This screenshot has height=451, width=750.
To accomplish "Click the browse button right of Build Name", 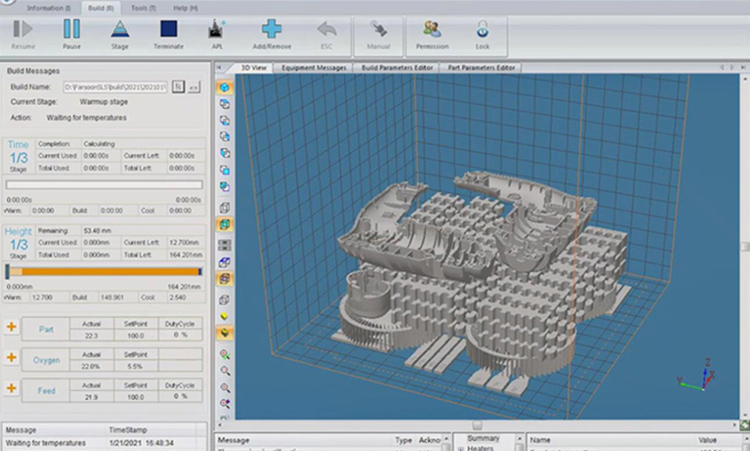I will [x=194, y=87].
